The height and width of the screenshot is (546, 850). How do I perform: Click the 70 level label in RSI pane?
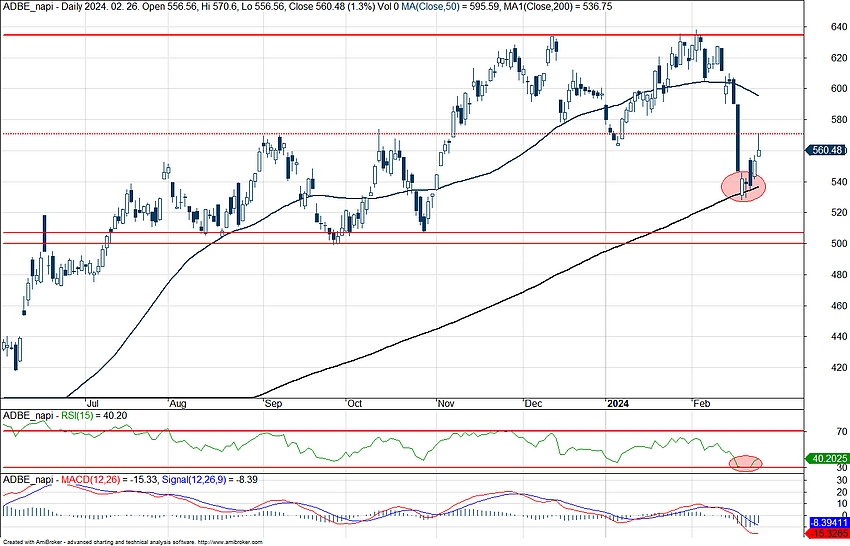click(x=842, y=432)
